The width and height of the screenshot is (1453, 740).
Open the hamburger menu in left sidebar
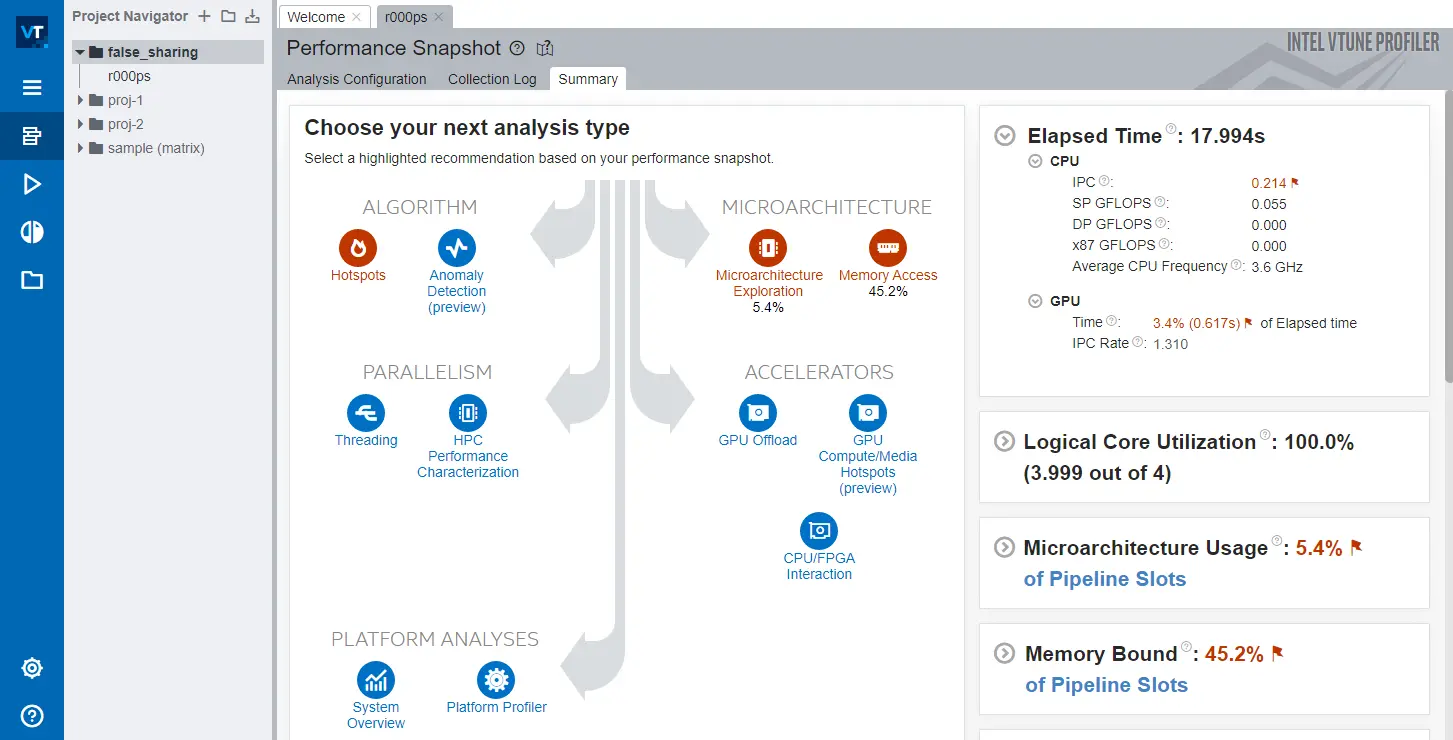coord(32,88)
